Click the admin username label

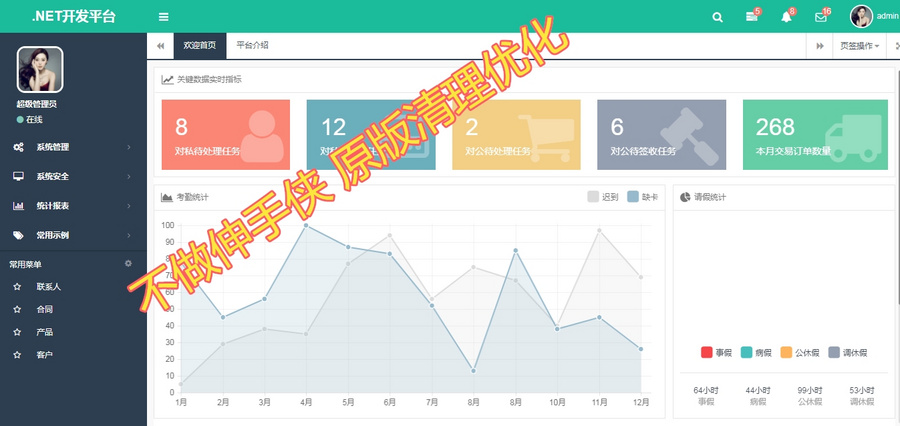[x=887, y=17]
